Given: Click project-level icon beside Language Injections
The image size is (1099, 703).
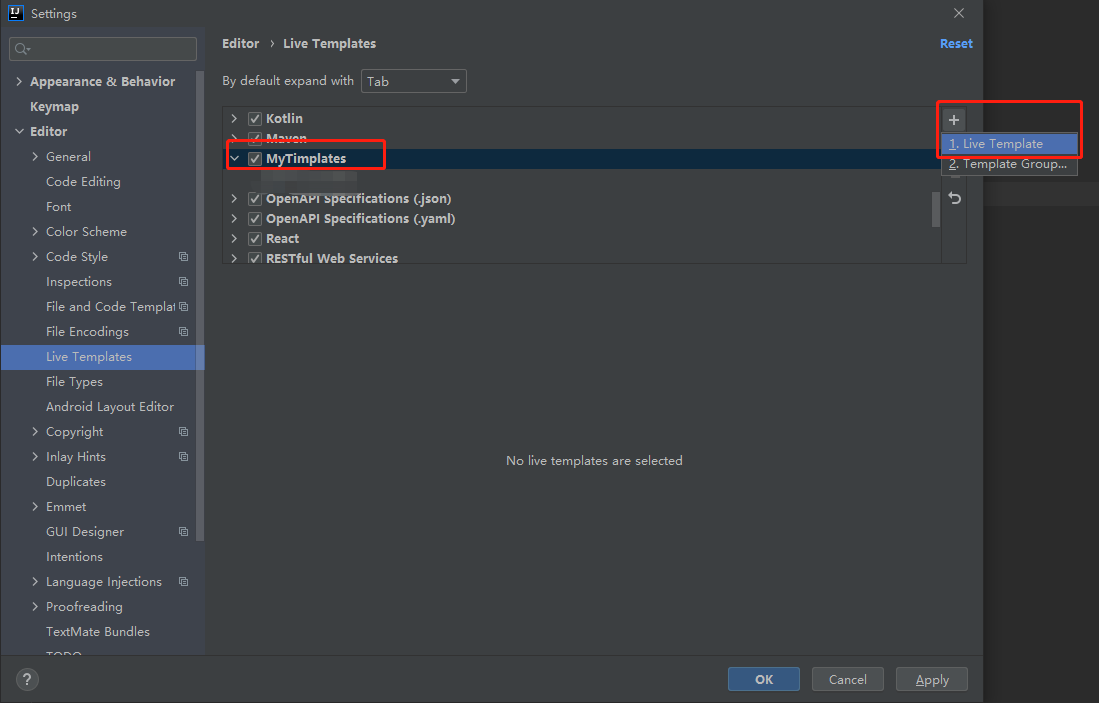Looking at the screenshot, I should point(184,582).
